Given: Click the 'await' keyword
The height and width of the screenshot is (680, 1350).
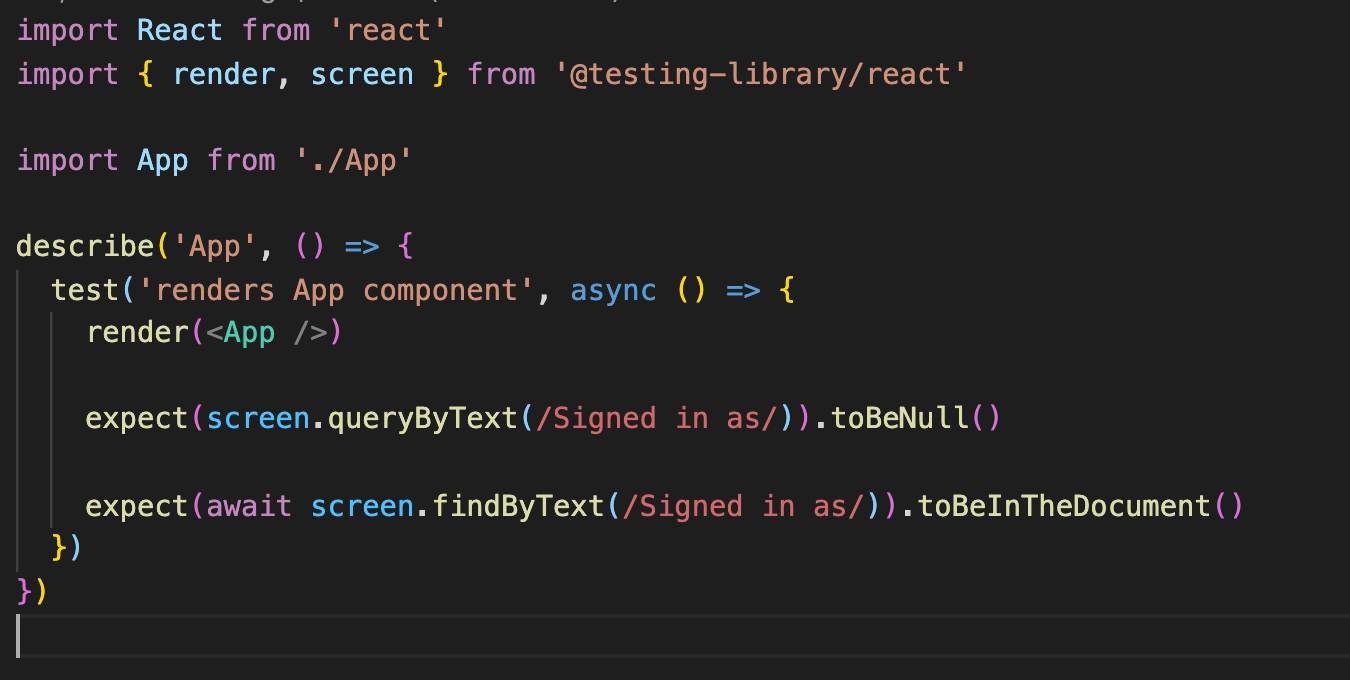Looking at the screenshot, I should tap(248, 505).
